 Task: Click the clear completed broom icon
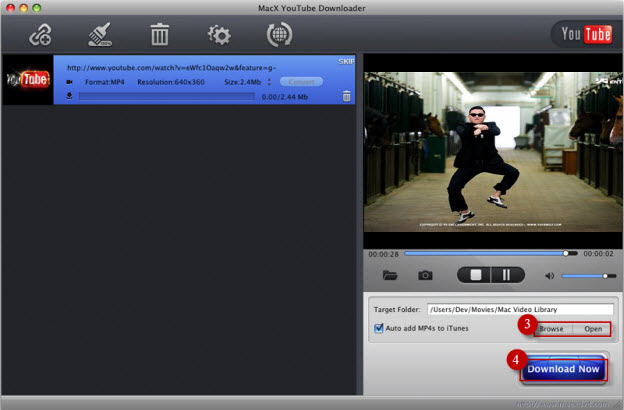pyautogui.click(x=100, y=34)
